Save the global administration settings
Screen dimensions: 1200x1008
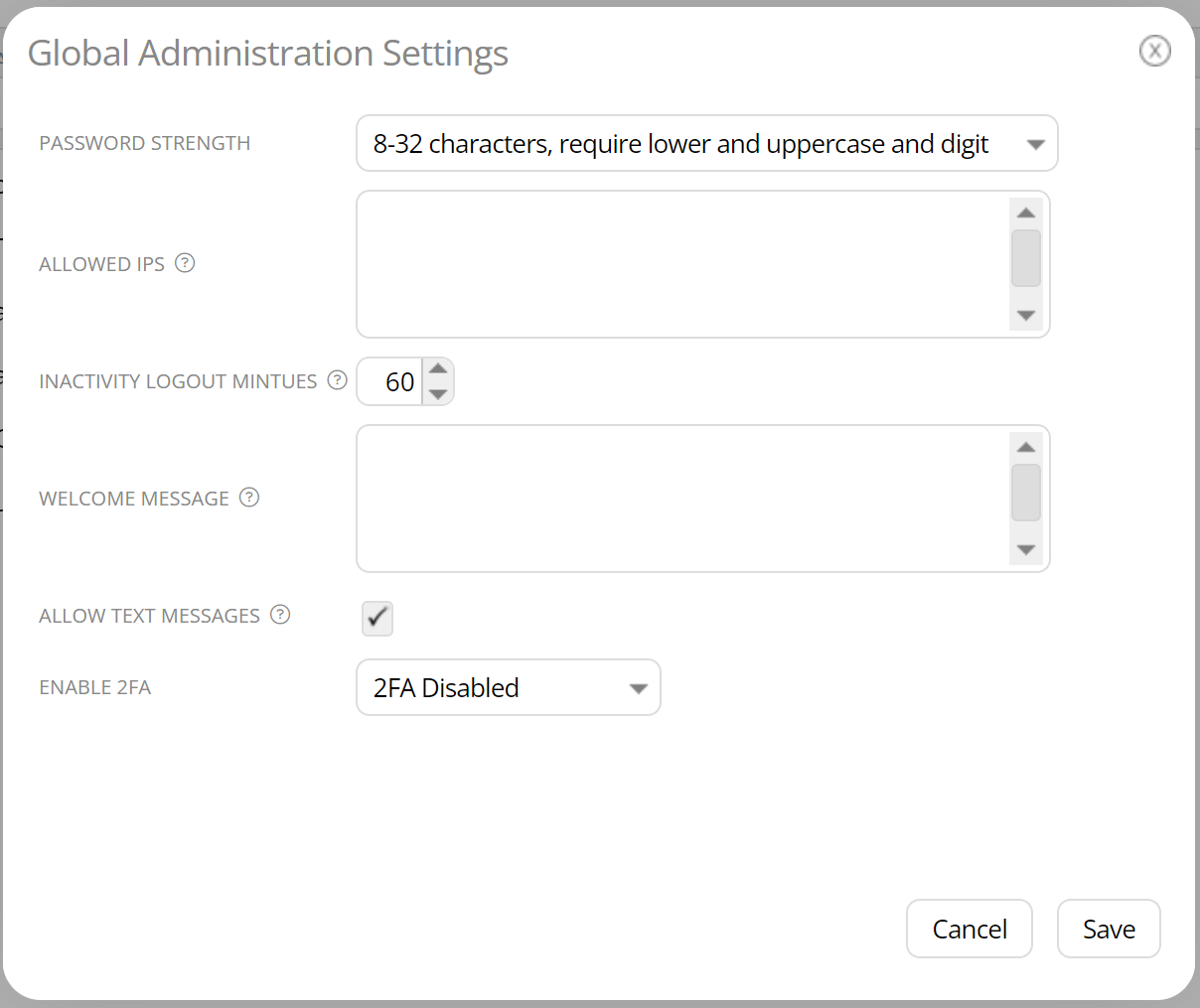(x=1109, y=929)
